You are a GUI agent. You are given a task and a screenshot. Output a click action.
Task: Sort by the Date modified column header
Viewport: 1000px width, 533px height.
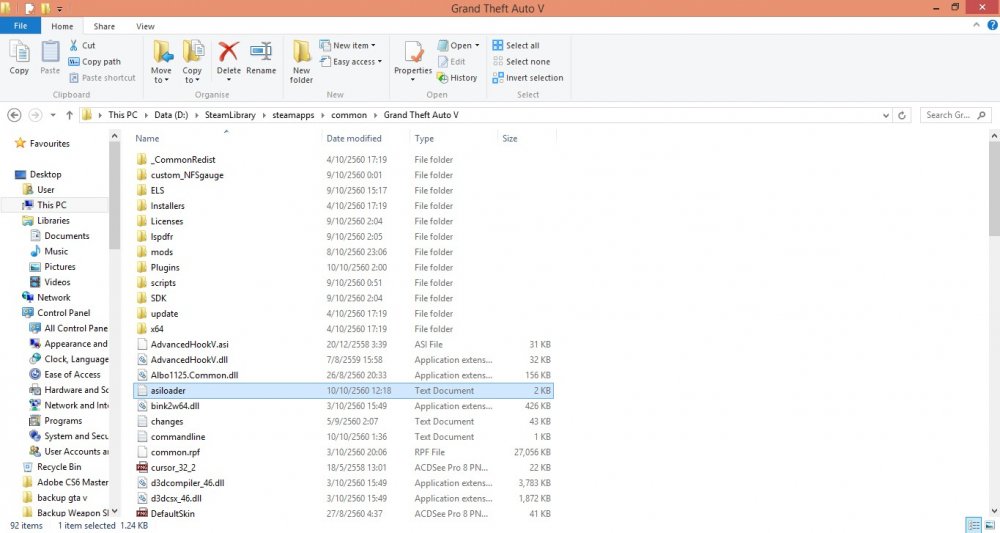point(354,138)
